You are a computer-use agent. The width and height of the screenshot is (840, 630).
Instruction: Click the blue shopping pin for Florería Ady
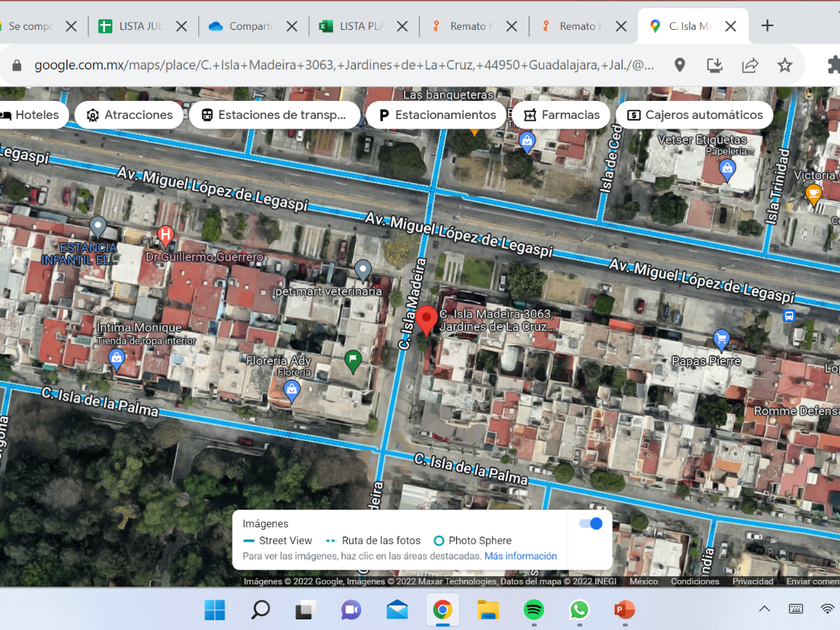pos(291,390)
